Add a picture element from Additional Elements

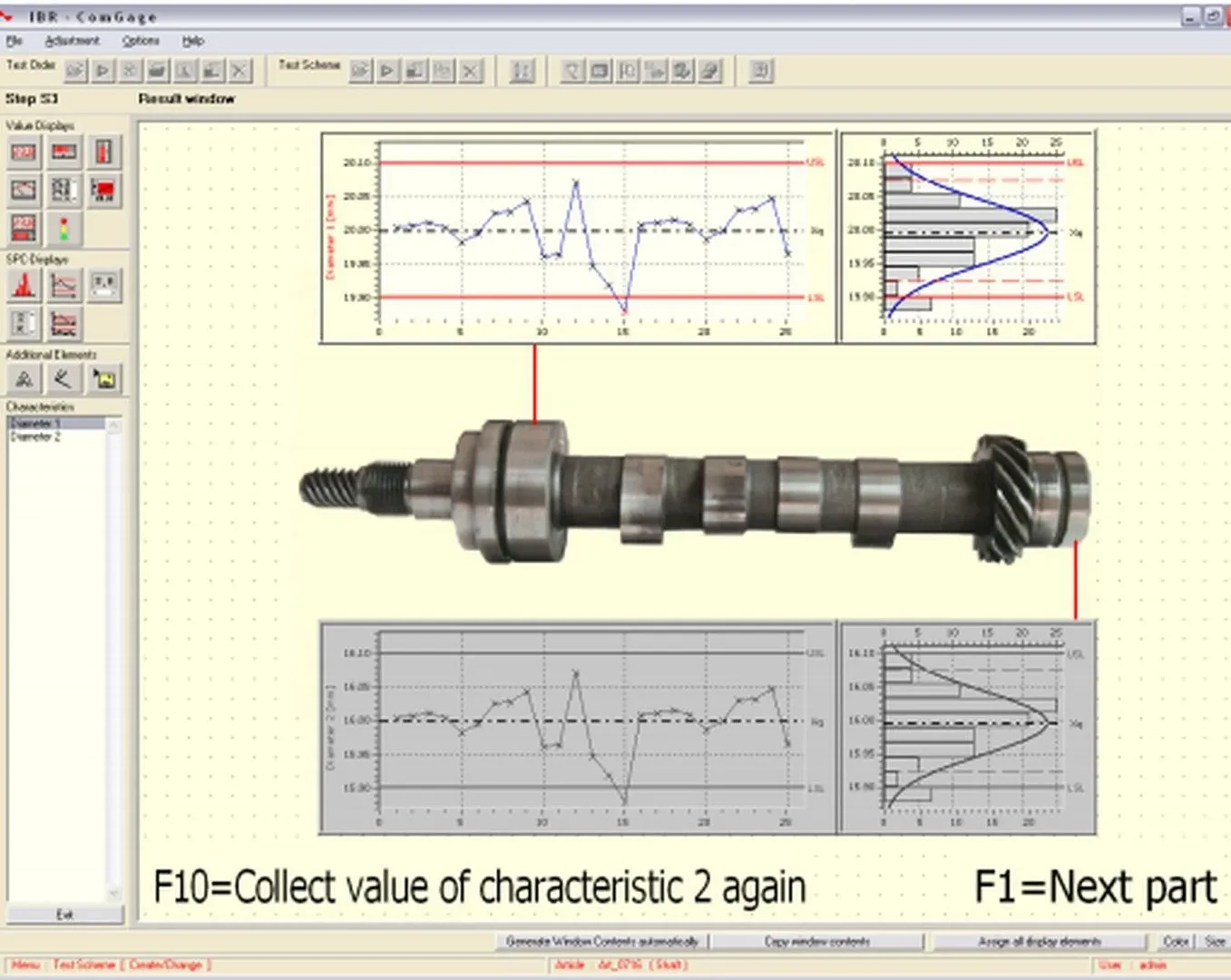coord(104,379)
